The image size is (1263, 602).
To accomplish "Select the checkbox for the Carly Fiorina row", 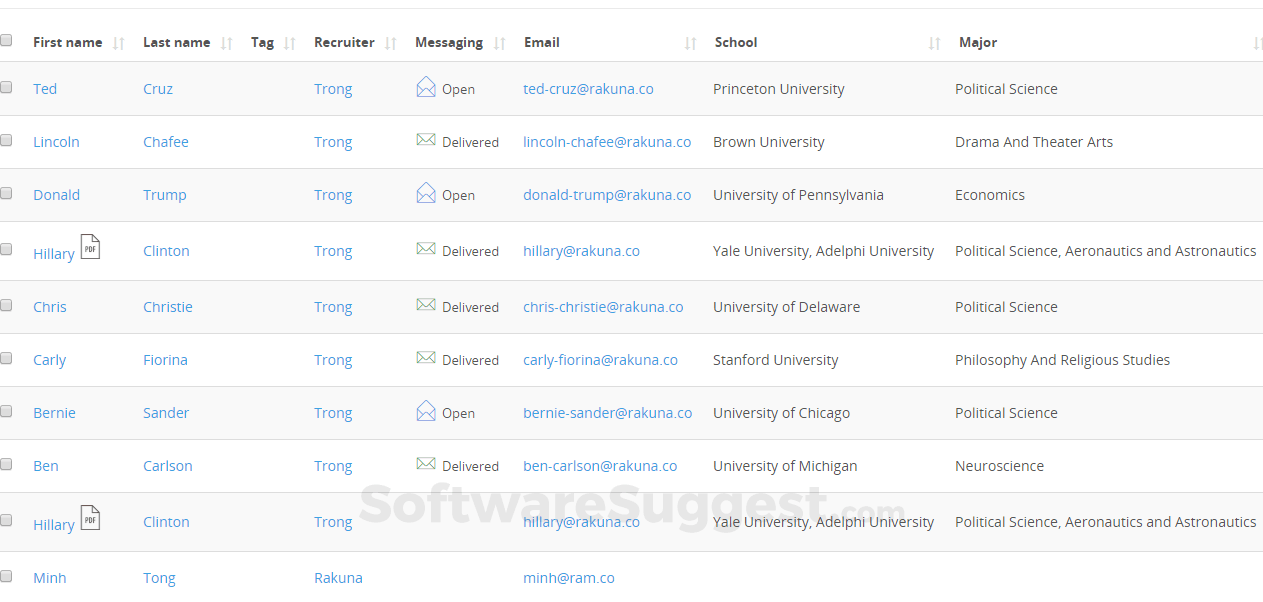I will click(x=6, y=358).
